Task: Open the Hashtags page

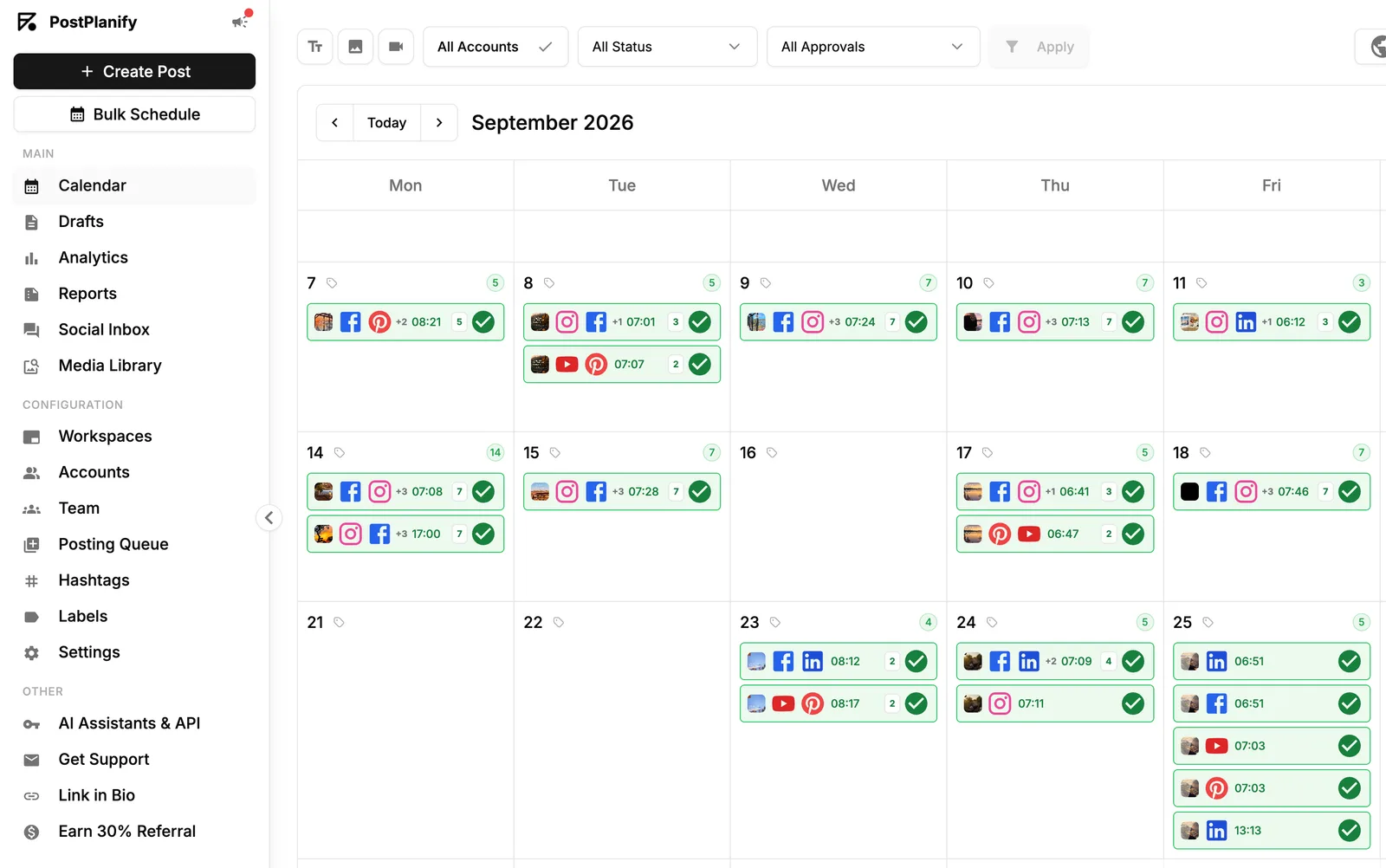Action: pos(134,580)
